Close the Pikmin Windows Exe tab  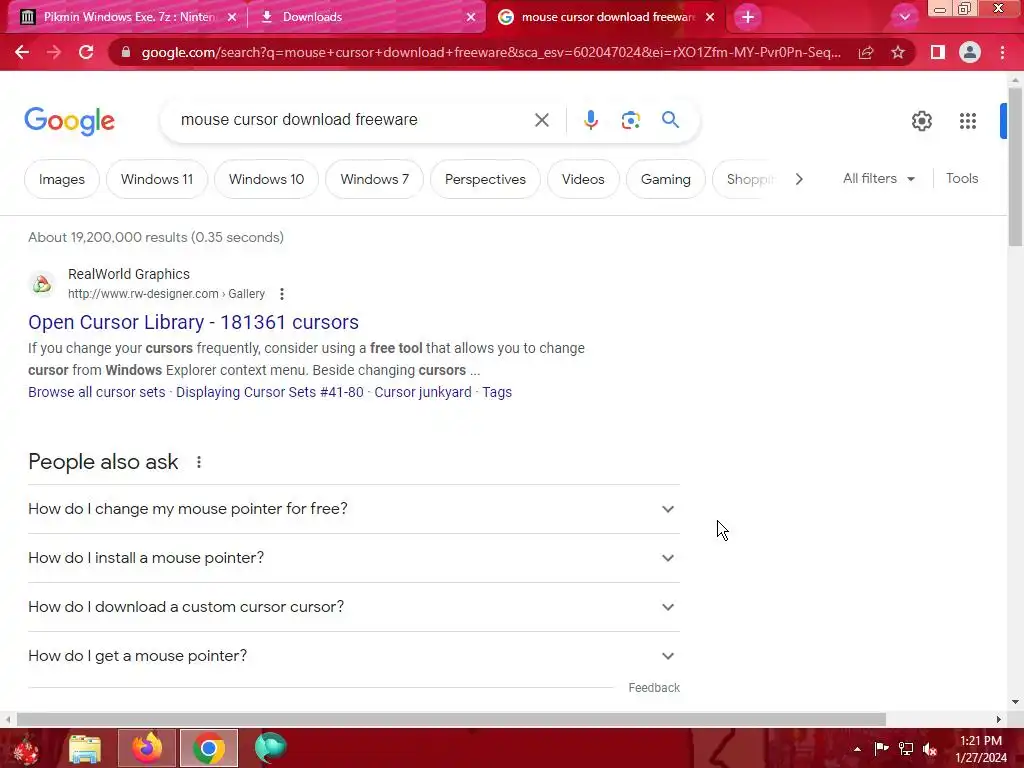pos(232,17)
